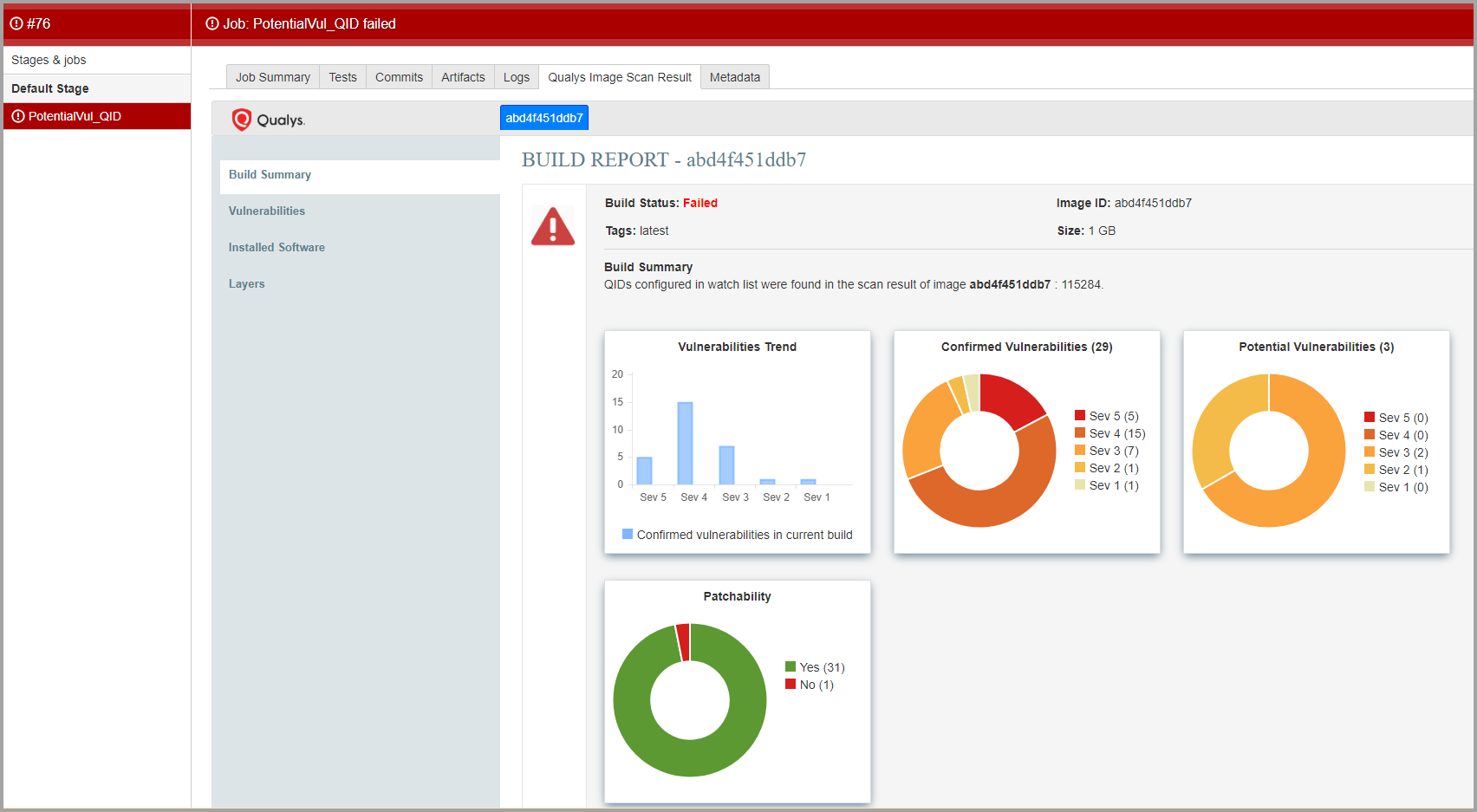Viewport: 1477px width, 812px height.
Task: Switch to the Tests tab
Action: tap(342, 77)
